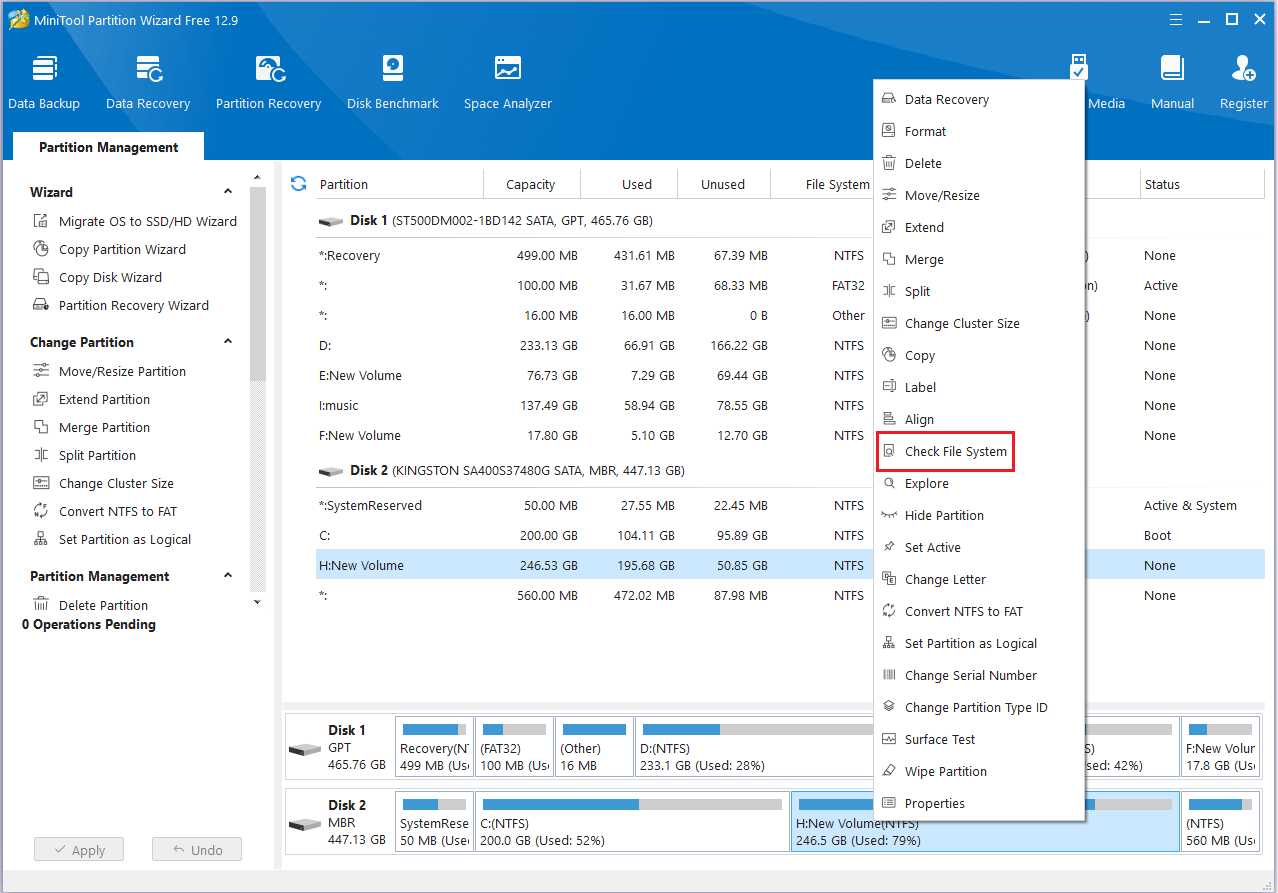The height and width of the screenshot is (893, 1278).
Task: Sort the list by Capacity column header
Action: pos(530,185)
